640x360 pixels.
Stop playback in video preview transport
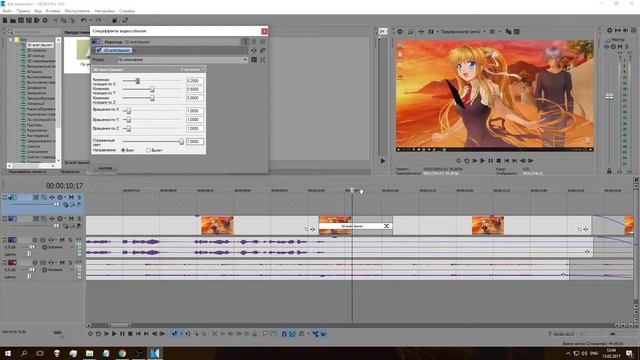coord(498,161)
